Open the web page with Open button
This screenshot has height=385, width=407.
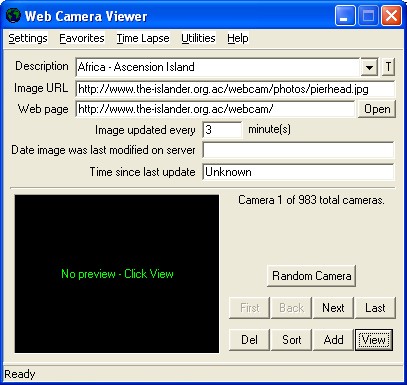[377, 109]
